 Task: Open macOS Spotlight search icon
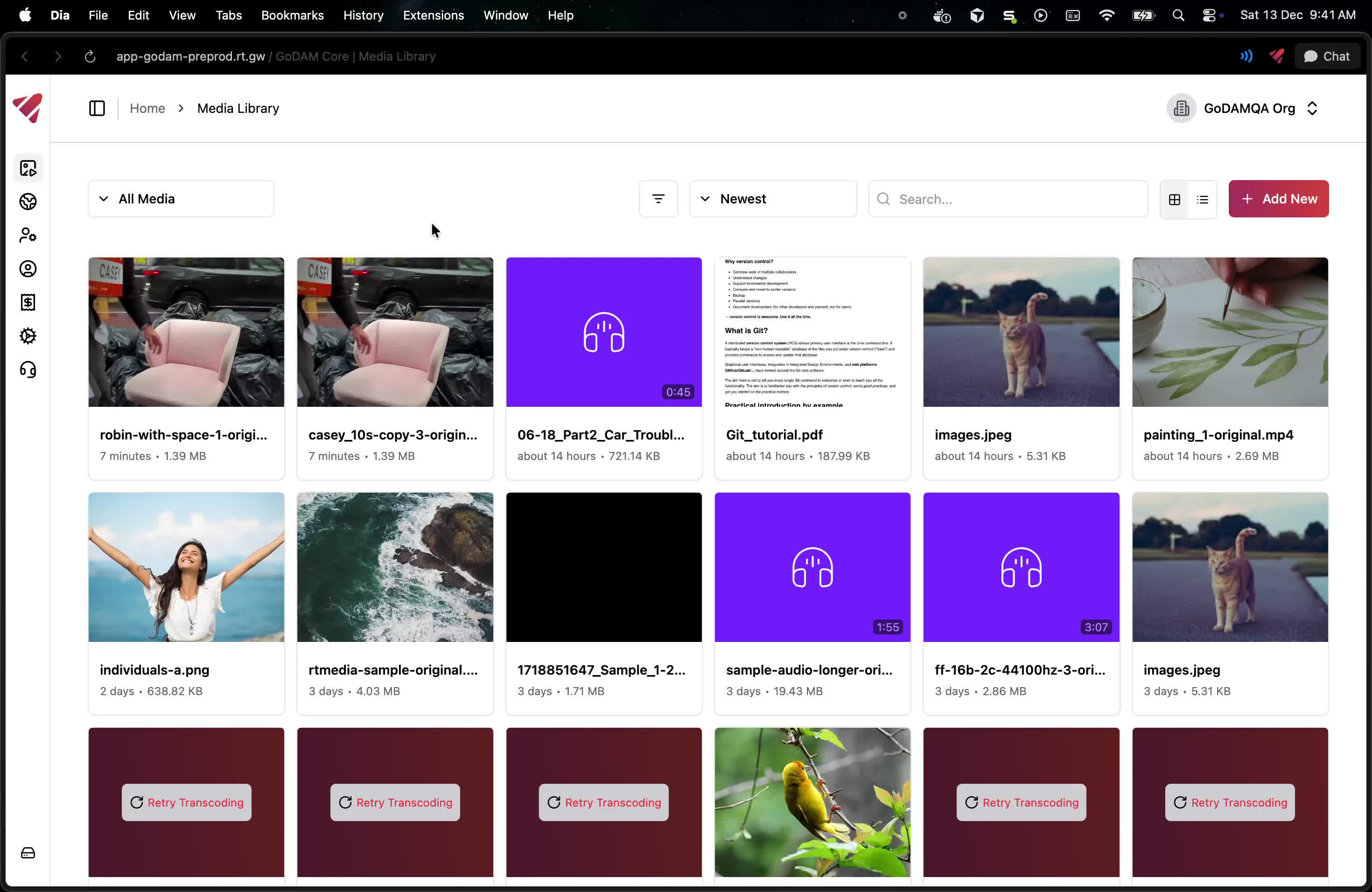[x=1178, y=15]
